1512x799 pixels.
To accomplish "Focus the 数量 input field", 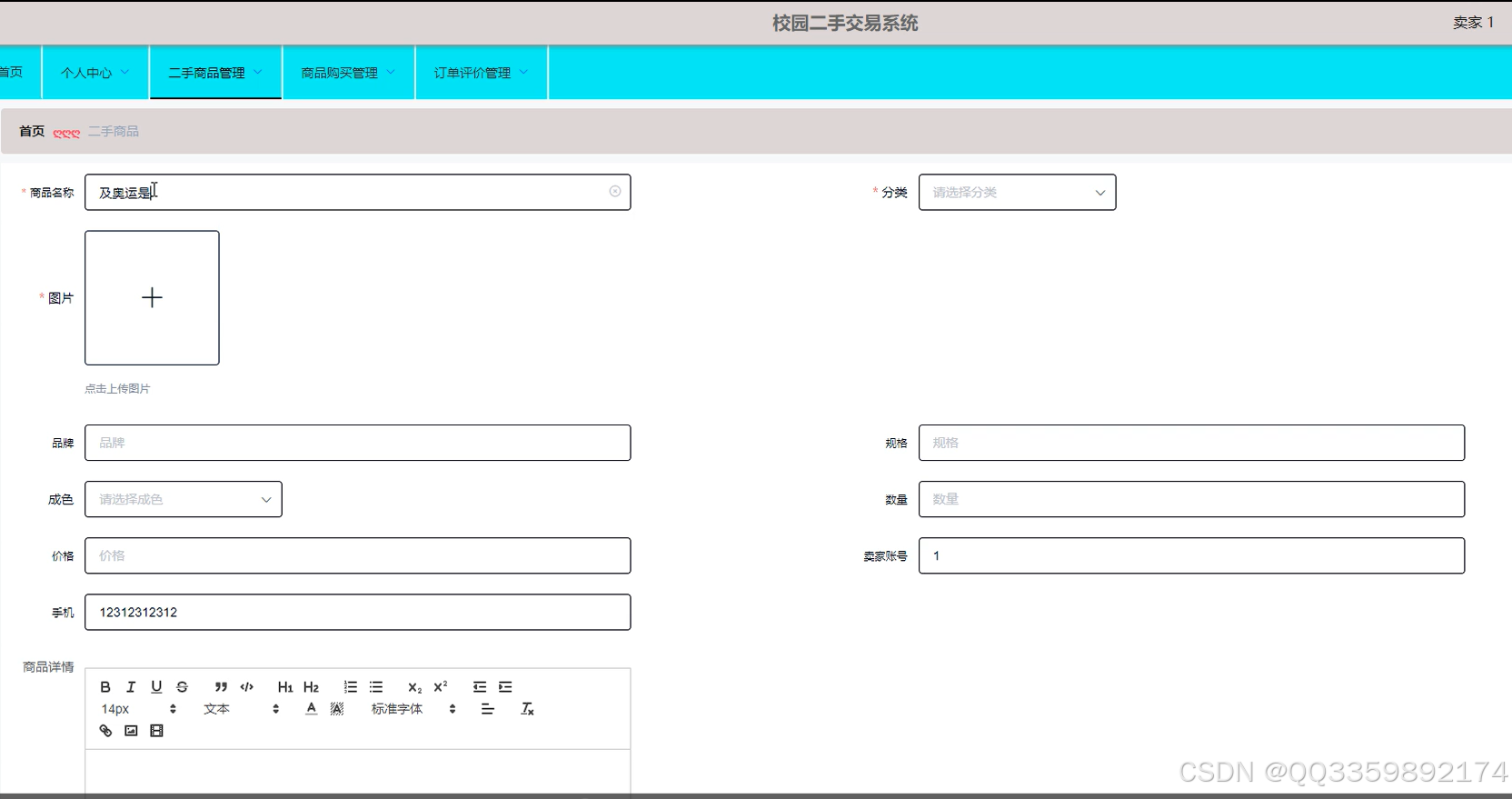I will coord(1191,499).
